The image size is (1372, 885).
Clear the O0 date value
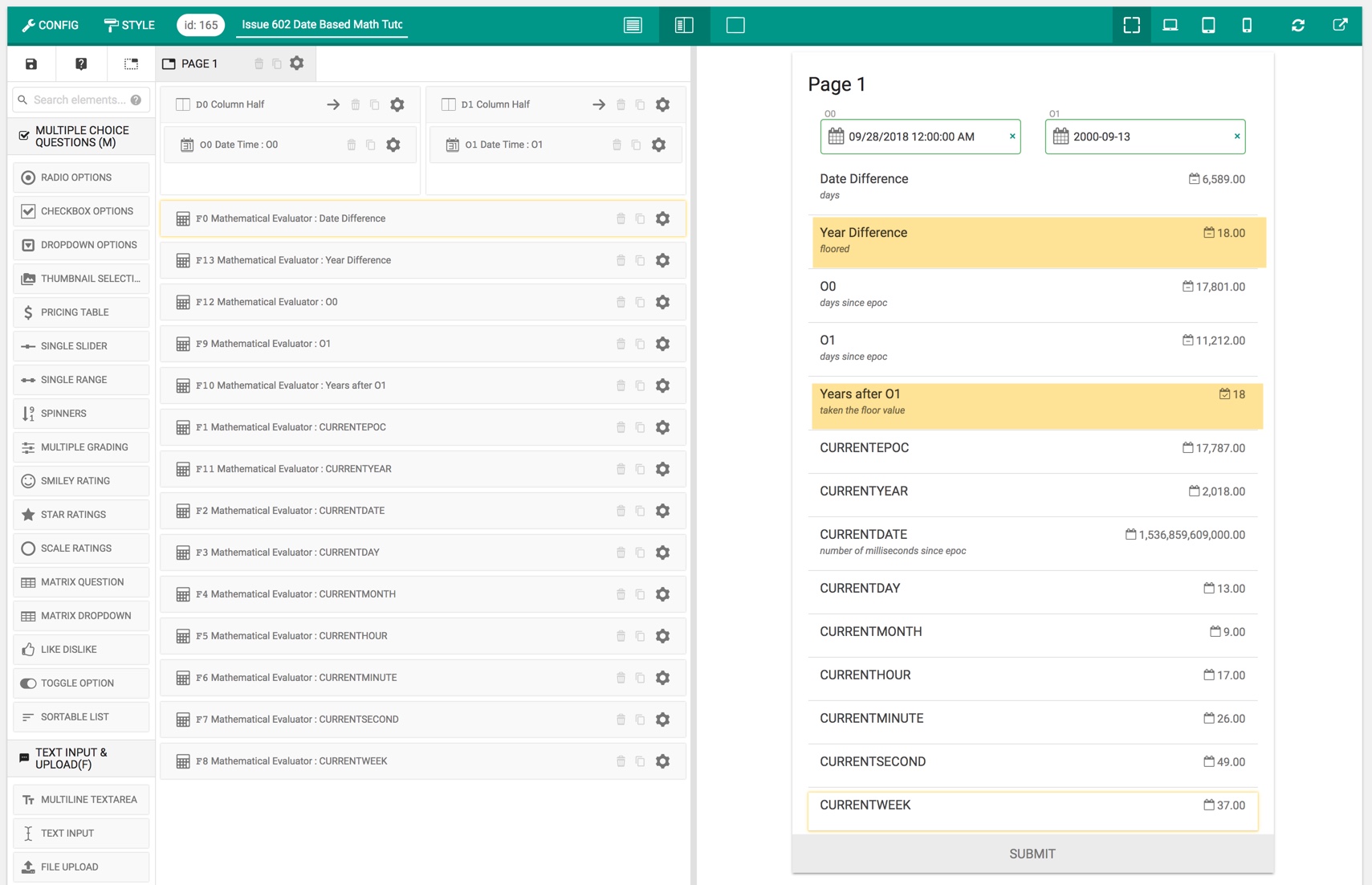coord(1012,137)
